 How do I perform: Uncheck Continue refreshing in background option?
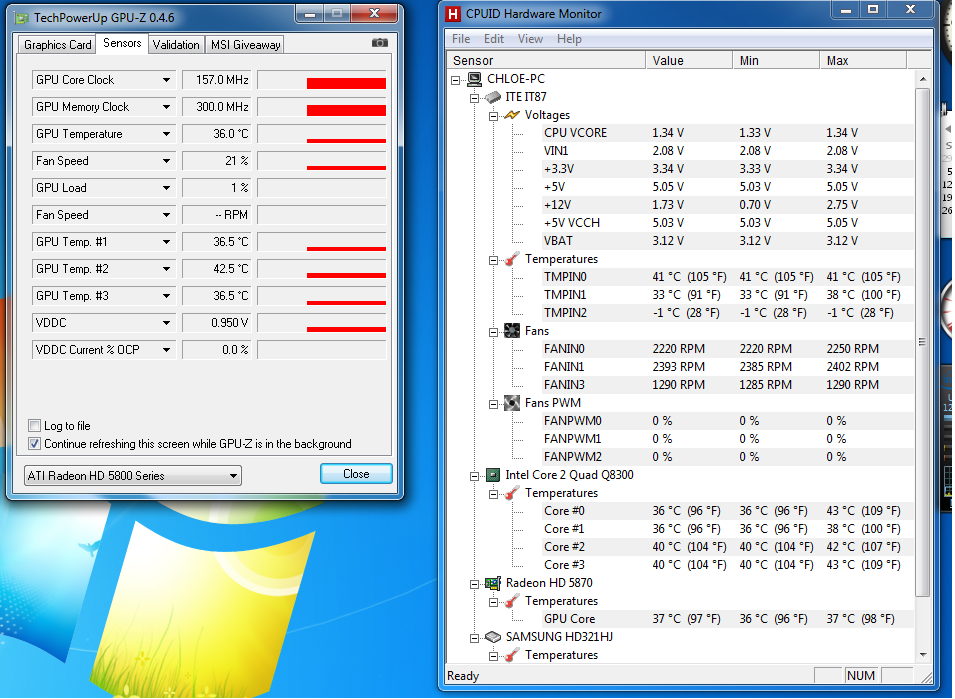(35, 444)
